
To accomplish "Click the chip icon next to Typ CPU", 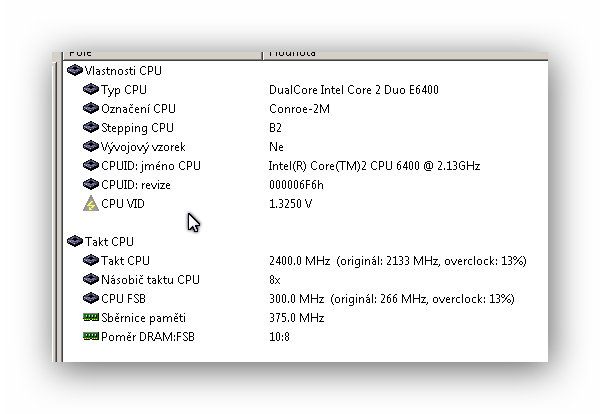I will click(91, 89).
